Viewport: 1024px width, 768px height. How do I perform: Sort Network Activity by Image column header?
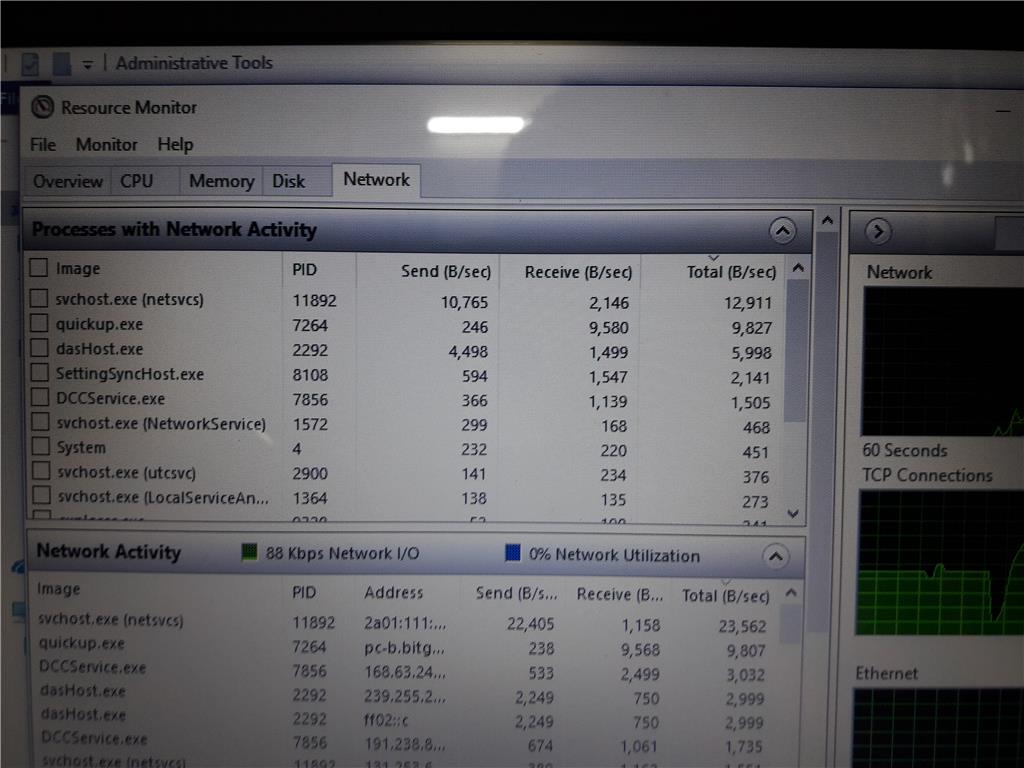(58, 588)
